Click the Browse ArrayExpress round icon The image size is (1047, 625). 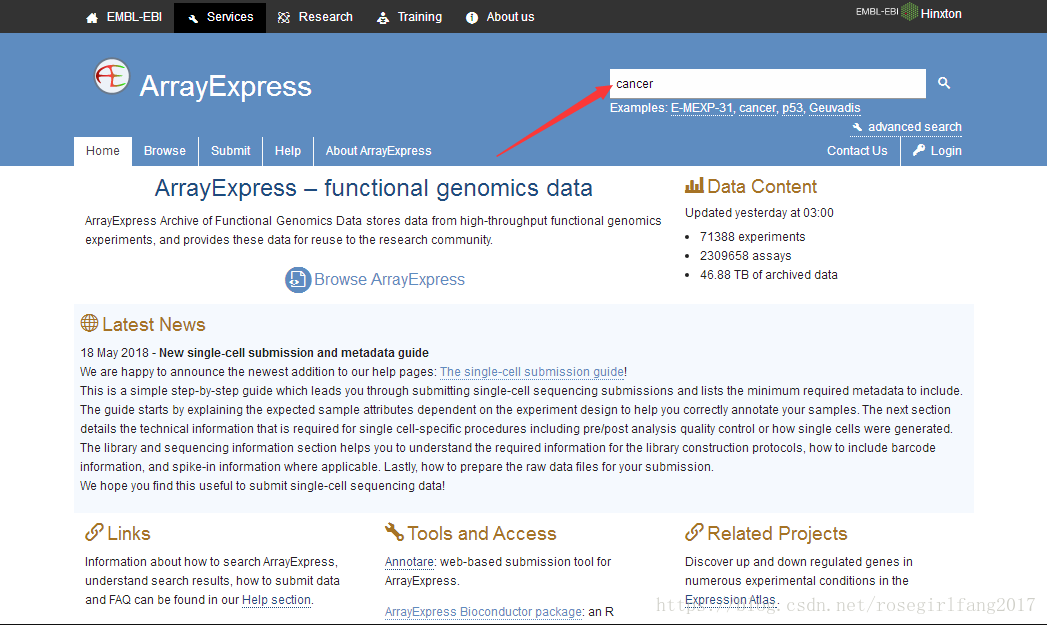pos(298,279)
